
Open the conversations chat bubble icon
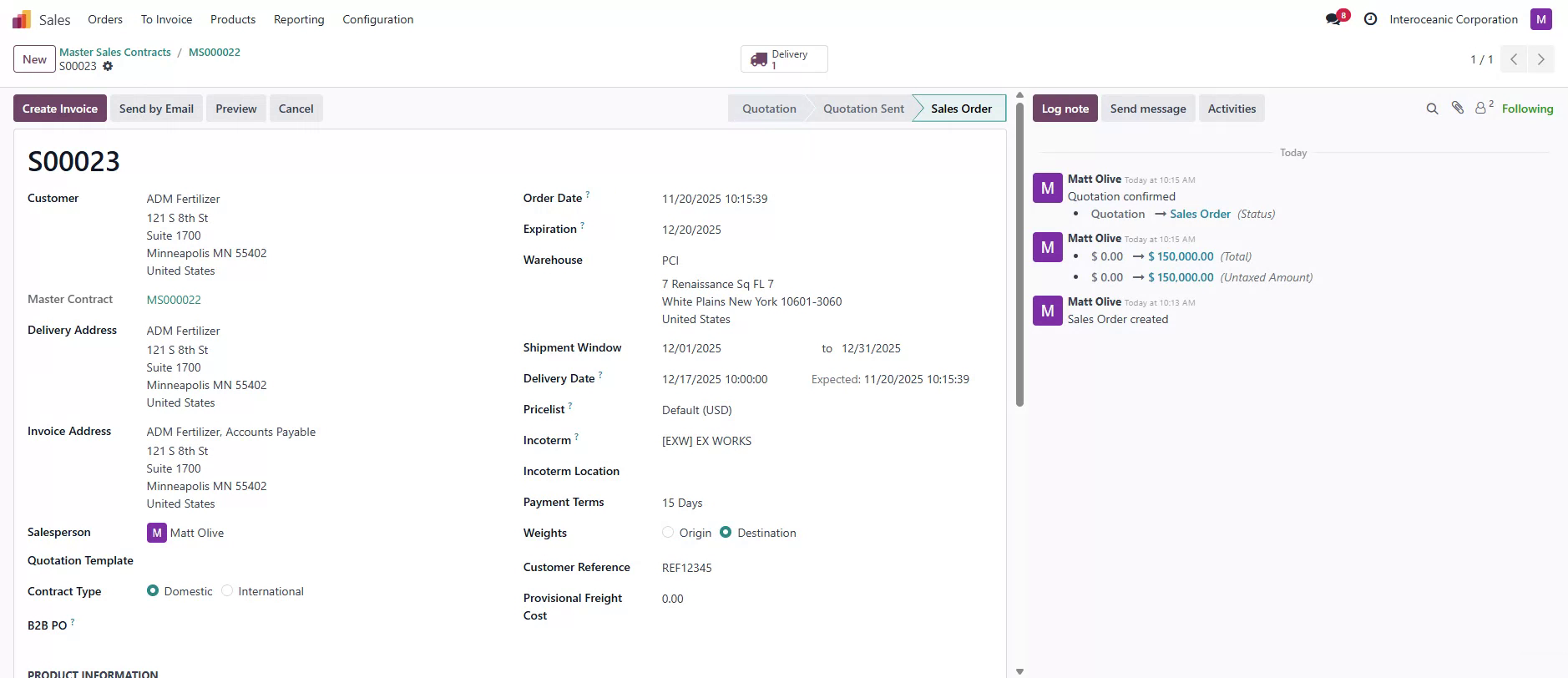[x=1334, y=19]
